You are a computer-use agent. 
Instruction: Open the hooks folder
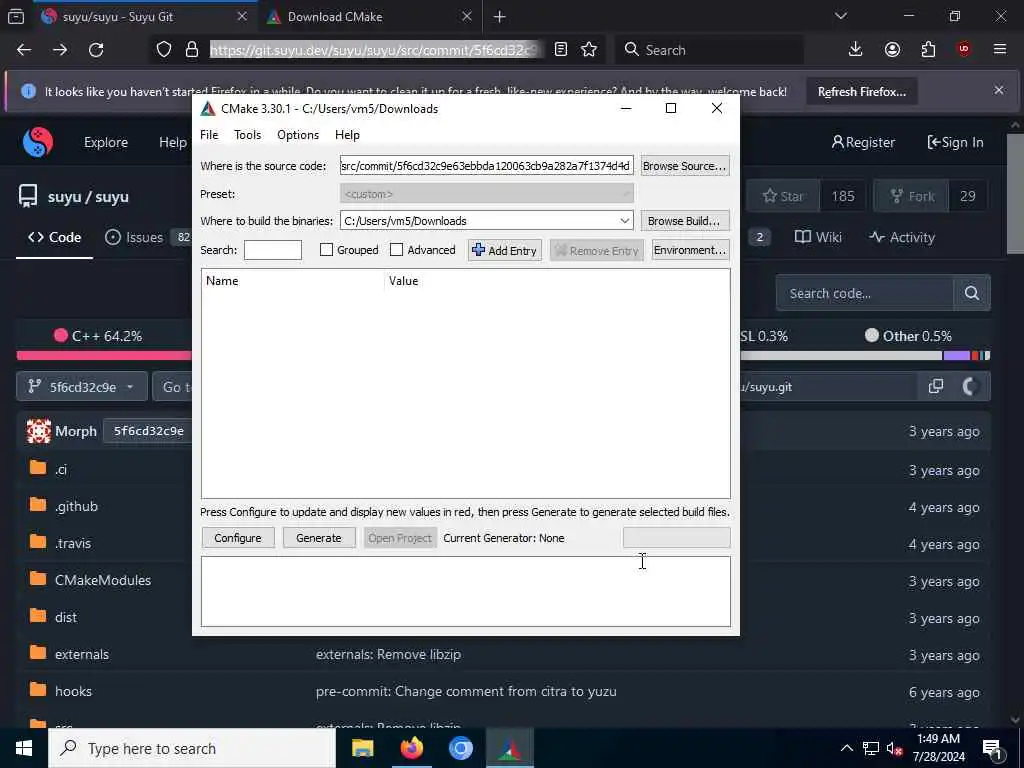(x=74, y=691)
